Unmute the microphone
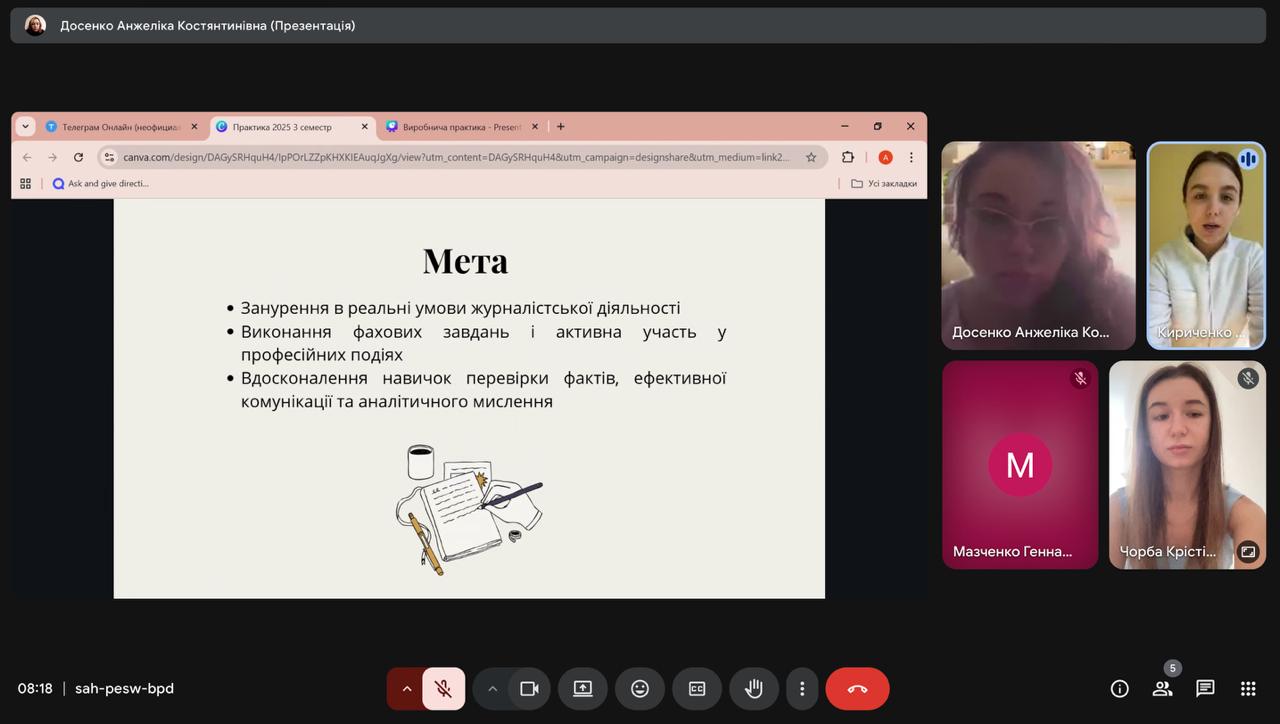The height and width of the screenshot is (724, 1280). 443,689
